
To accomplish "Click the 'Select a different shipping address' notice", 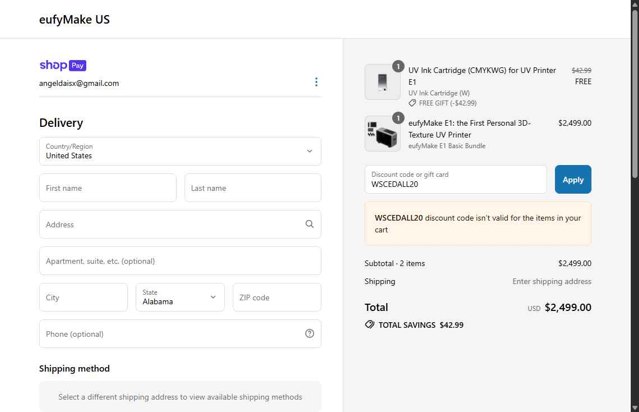I will (180, 397).
